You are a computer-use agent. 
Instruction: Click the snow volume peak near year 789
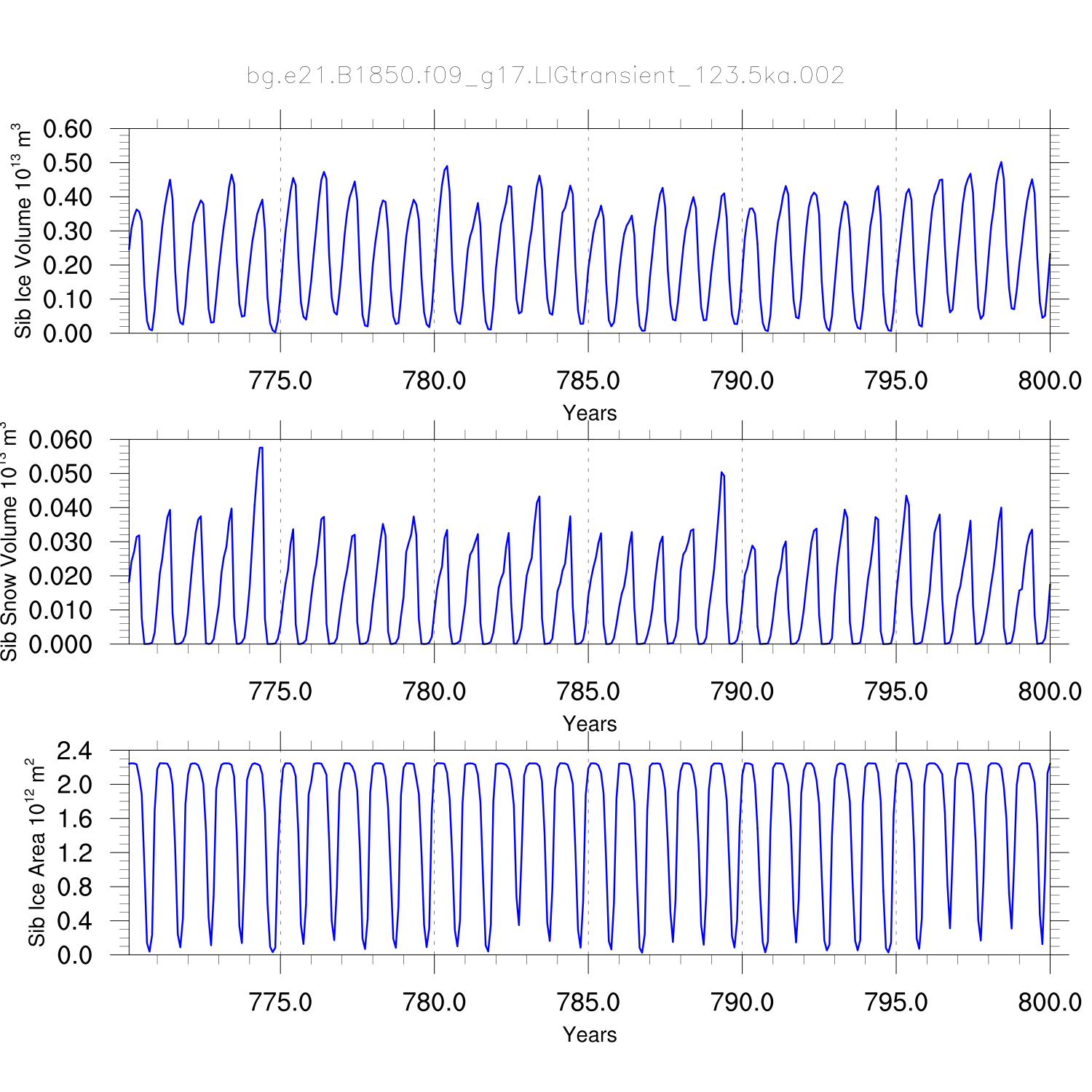[721, 473]
